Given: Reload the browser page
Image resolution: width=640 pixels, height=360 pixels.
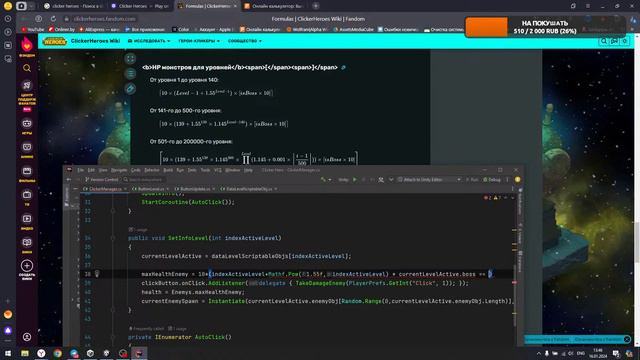Looking at the screenshot, I should pyautogui.click(x=53, y=19).
